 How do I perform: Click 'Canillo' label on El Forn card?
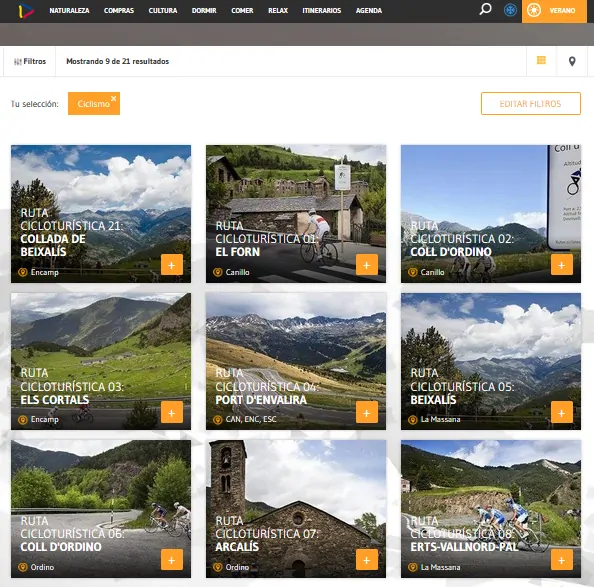[238, 272]
